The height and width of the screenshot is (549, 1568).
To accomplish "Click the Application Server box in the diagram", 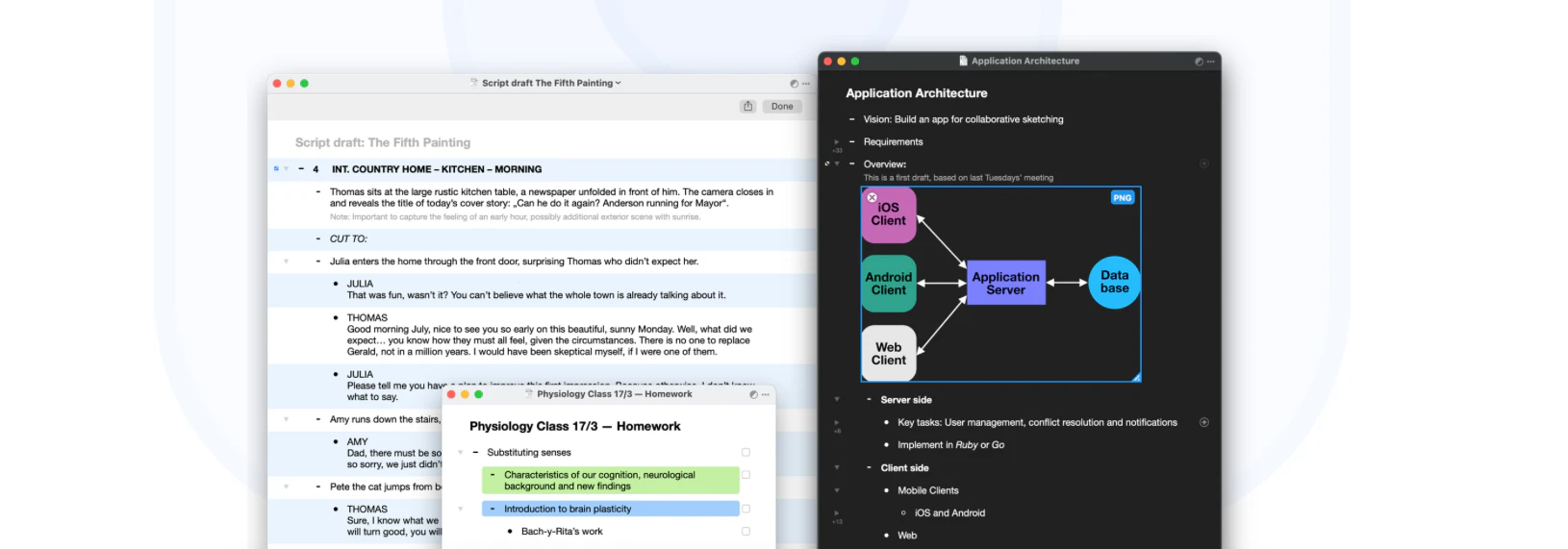I will coord(1005,283).
